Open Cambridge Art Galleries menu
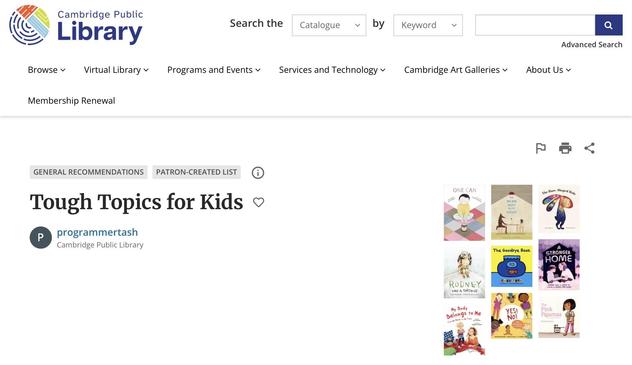Screen dimensions: 632x365 (455, 70)
